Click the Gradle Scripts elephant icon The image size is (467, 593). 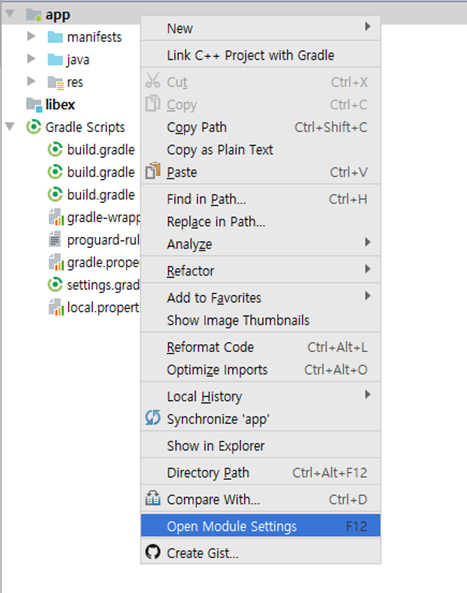[34, 127]
